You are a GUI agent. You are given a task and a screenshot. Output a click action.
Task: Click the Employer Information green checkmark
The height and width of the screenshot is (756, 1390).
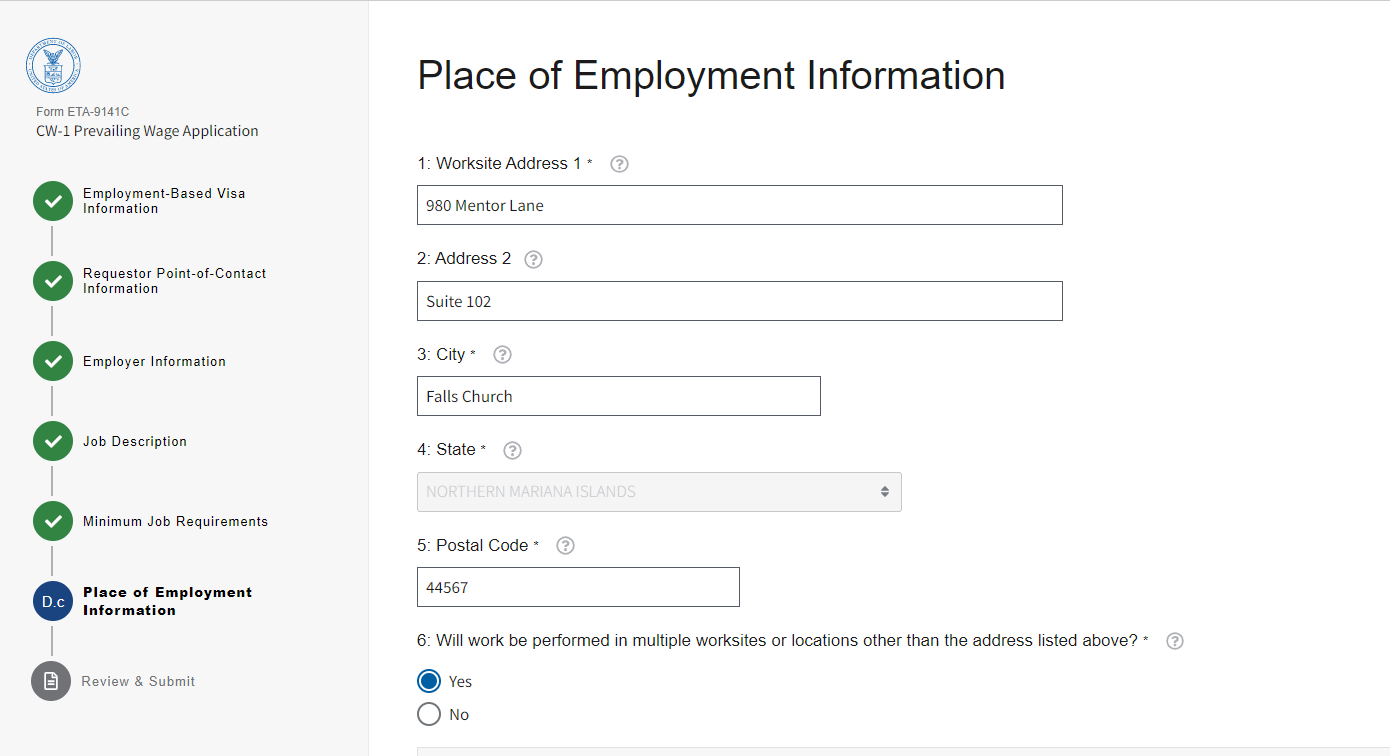[x=53, y=361]
